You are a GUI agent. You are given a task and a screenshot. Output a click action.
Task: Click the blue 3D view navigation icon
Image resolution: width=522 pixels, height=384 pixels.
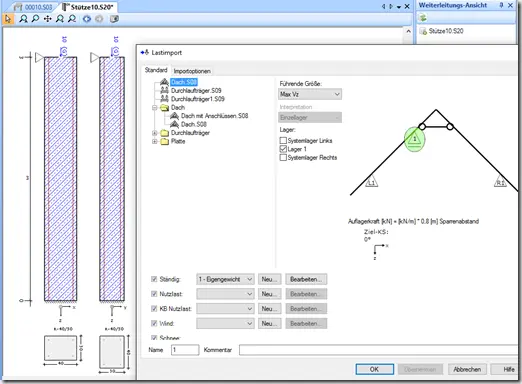tap(87, 19)
